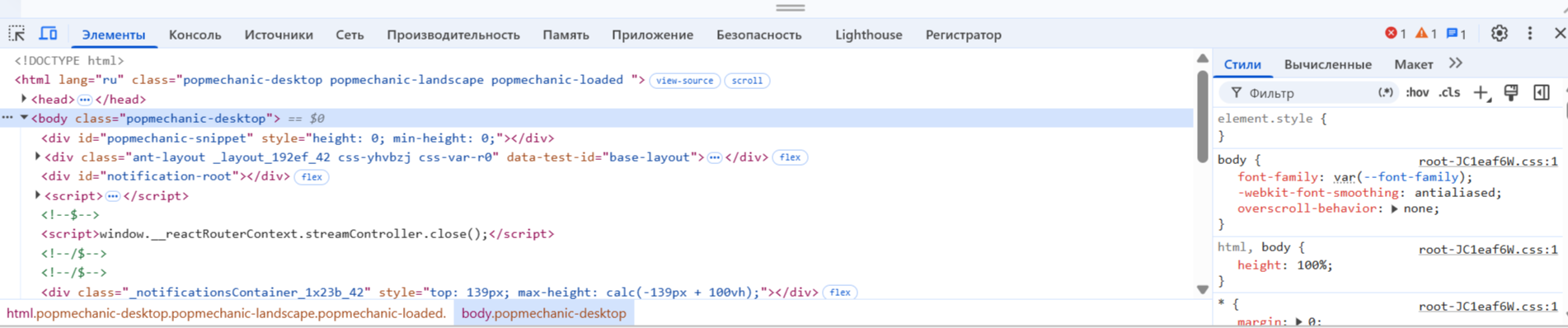Select body.popmechanic-desktop breadcrumb
1568x328 pixels.
(x=544, y=313)
